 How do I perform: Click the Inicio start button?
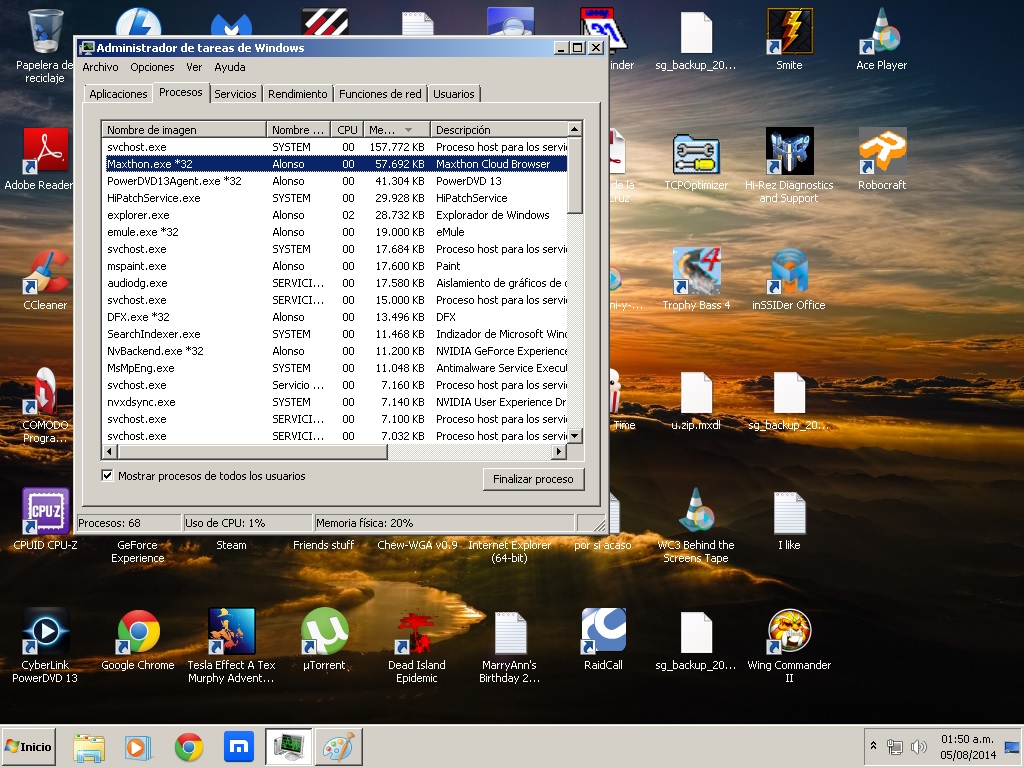coord(27,746)
